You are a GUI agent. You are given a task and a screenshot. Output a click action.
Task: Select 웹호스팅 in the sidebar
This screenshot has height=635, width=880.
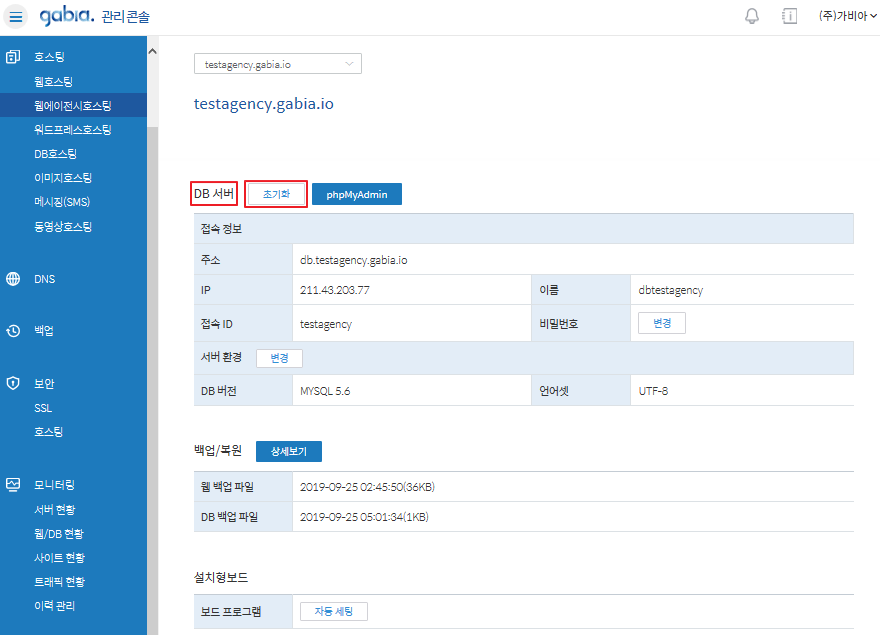[53, 81]
